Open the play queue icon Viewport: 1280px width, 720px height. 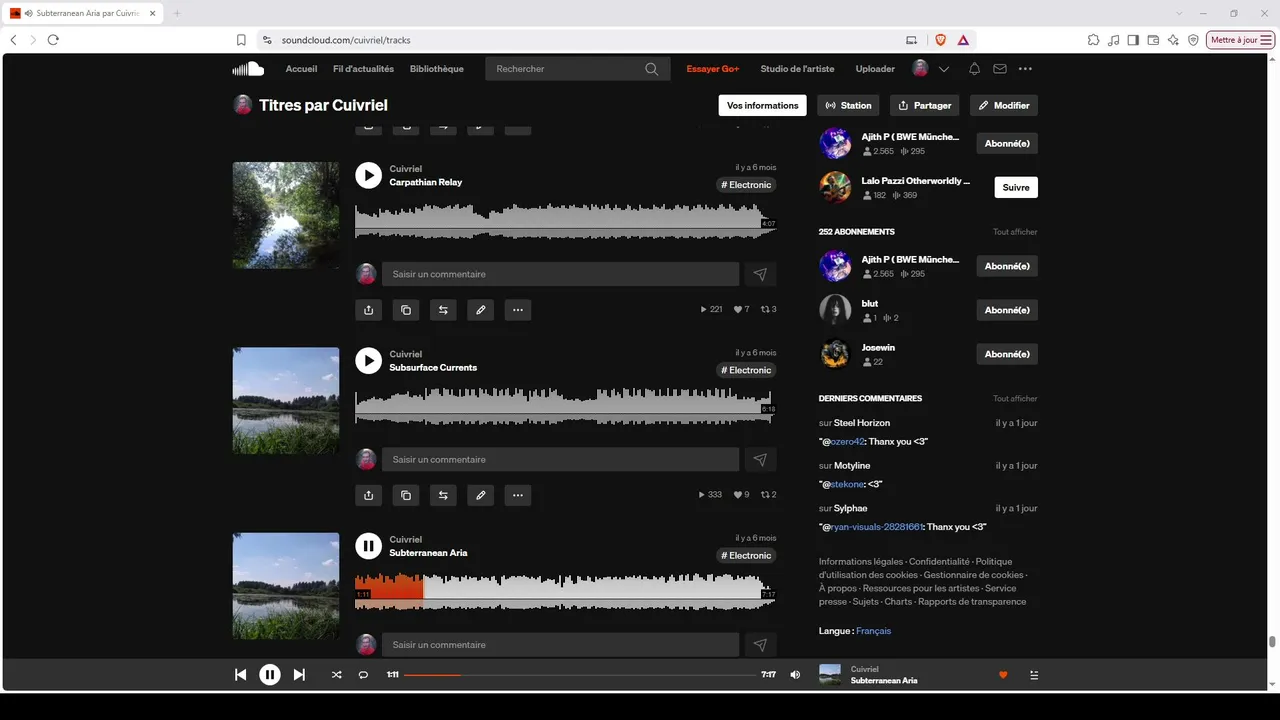pos(1034,675)
